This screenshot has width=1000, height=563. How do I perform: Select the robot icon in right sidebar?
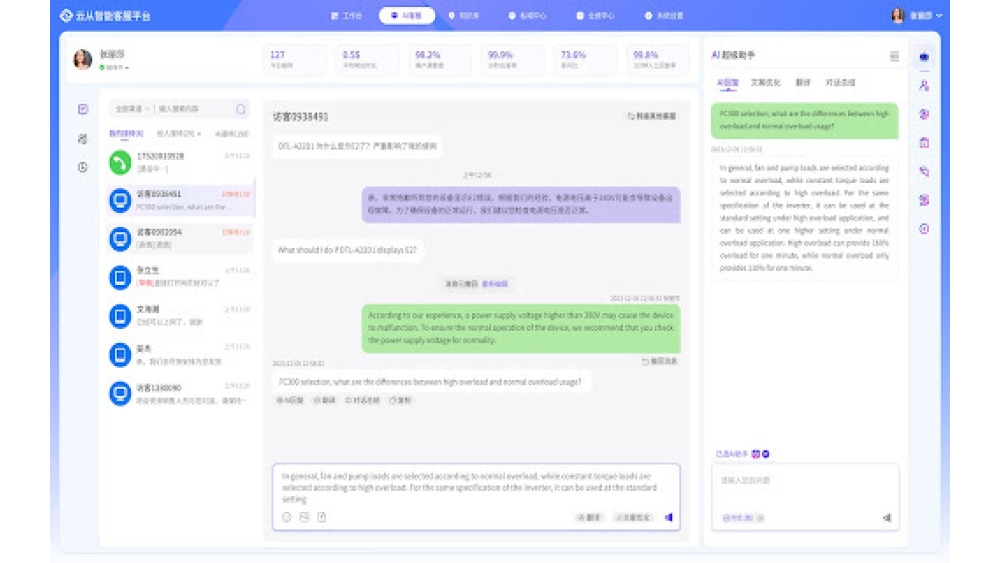pos(924,57)
